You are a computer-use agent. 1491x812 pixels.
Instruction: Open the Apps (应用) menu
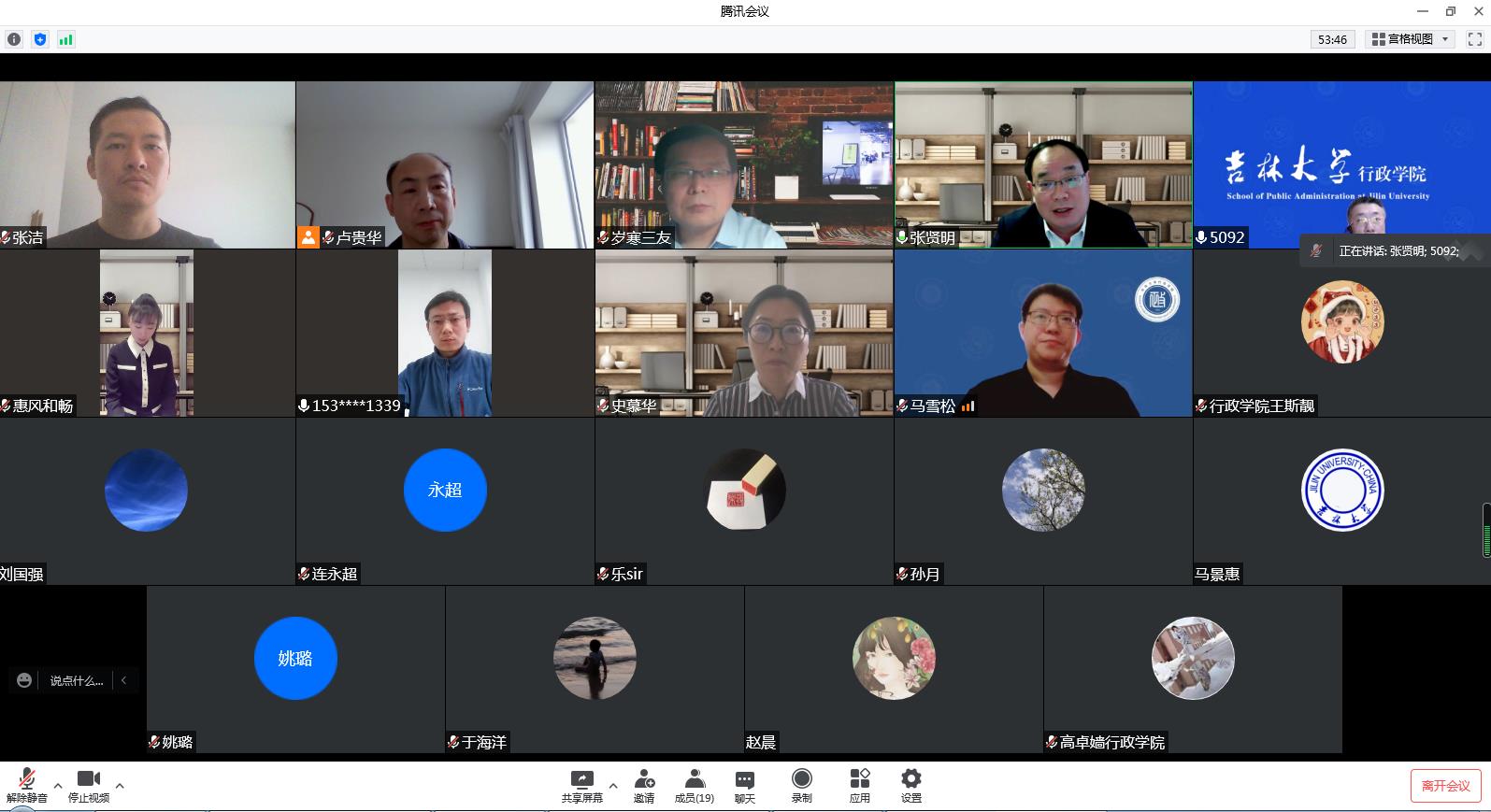[x=859, y=786]
